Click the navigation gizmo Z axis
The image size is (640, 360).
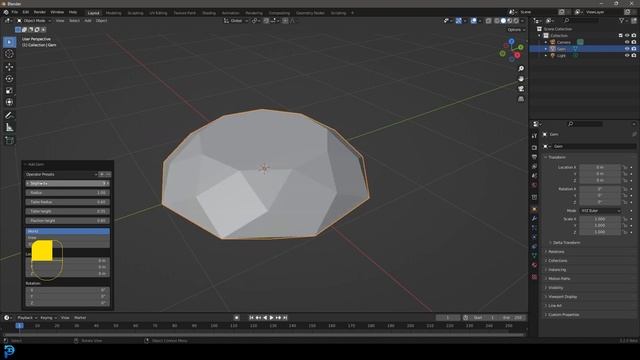[511, 42]
